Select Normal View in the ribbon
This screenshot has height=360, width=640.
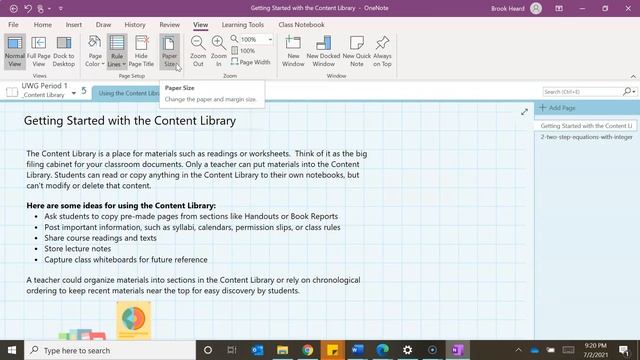(15, 51)
